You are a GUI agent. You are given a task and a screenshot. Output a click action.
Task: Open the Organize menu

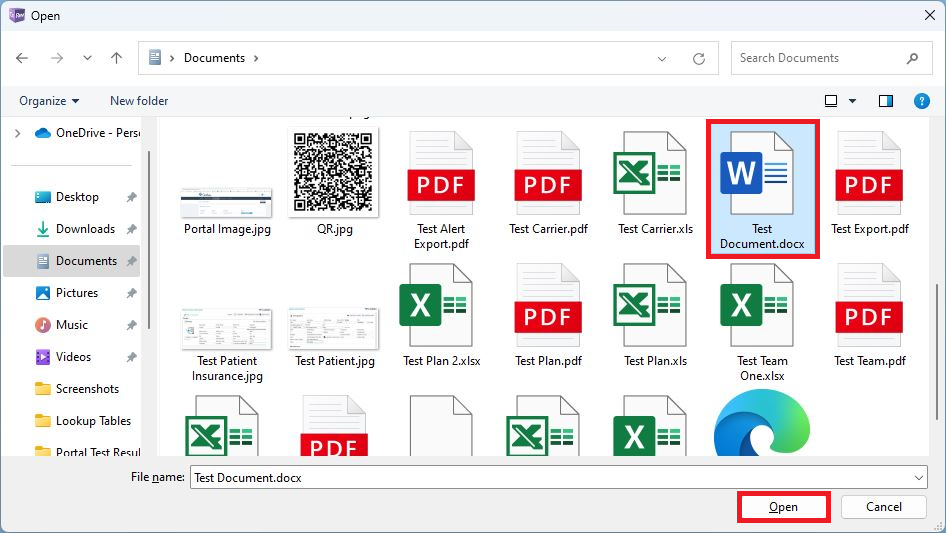coord(49,101)
